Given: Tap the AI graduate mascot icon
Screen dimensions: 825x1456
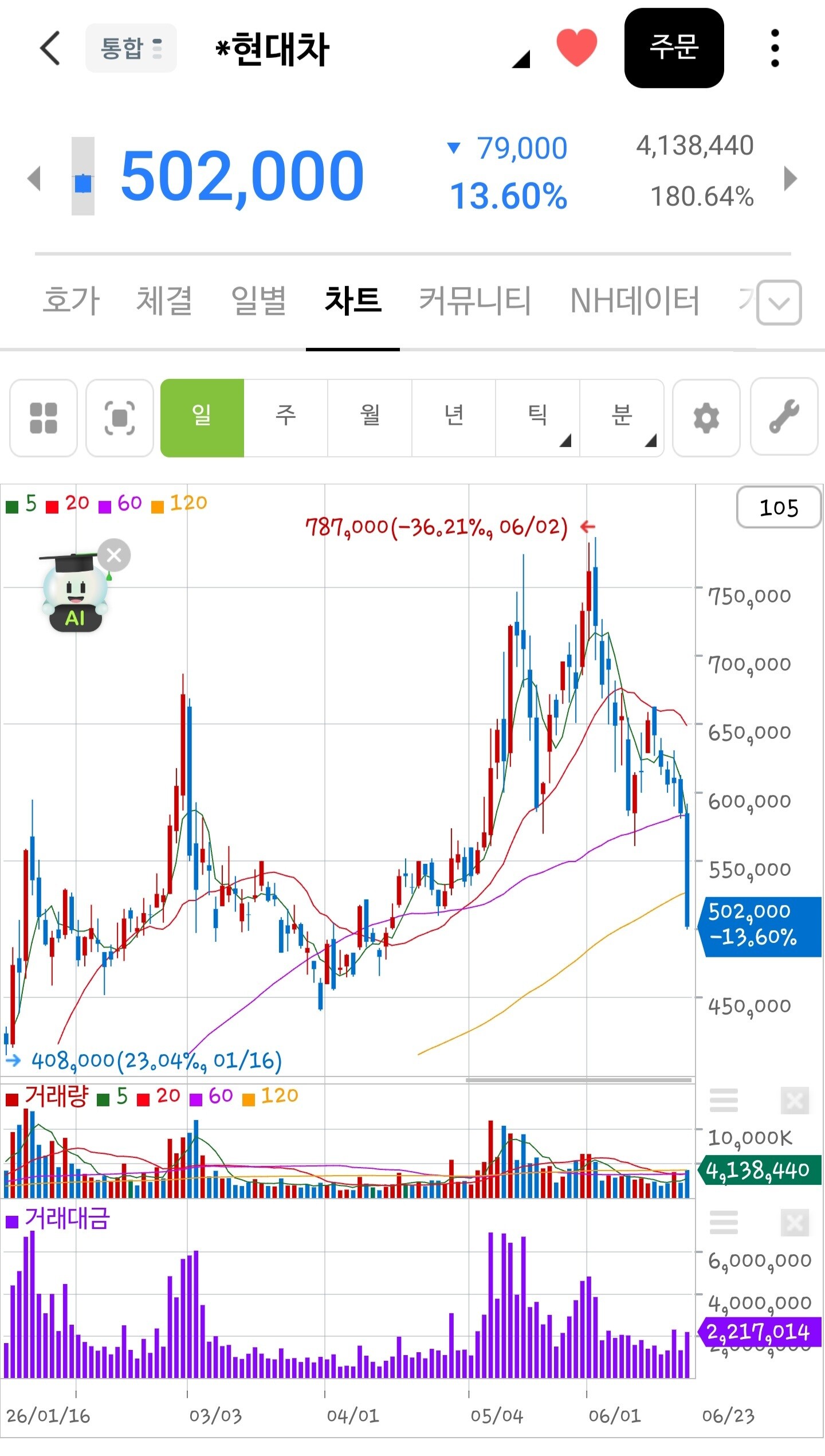Looking at the screenshot, I should [74, 593].
